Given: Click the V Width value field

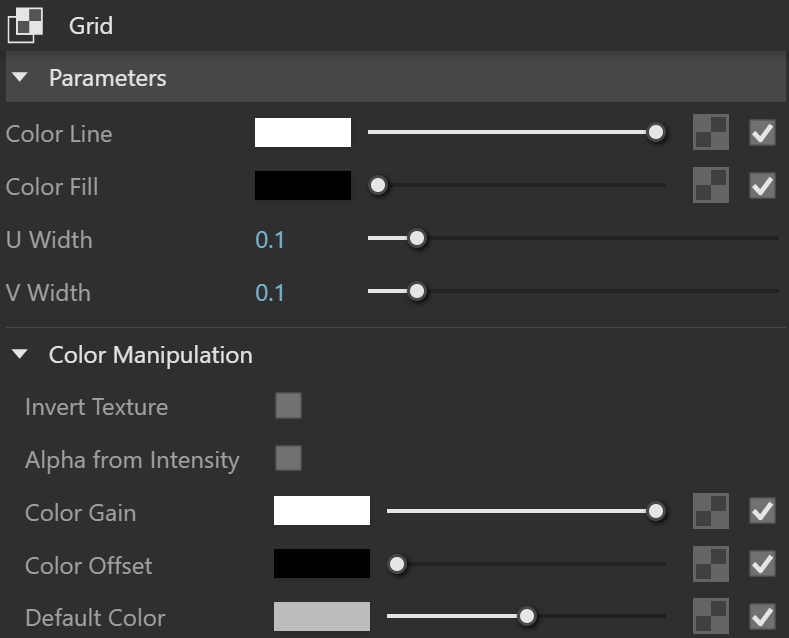Looking at the screenshot, I should [270, 293].
